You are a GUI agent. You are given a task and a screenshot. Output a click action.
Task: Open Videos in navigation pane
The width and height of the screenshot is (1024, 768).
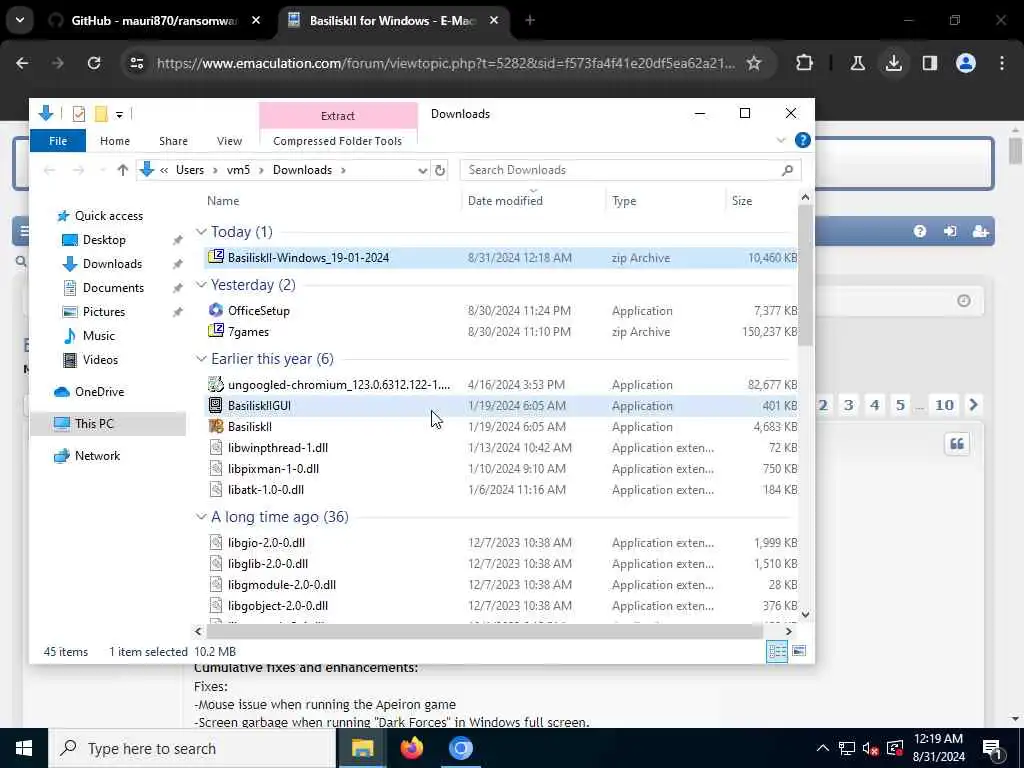pos(100,360)
